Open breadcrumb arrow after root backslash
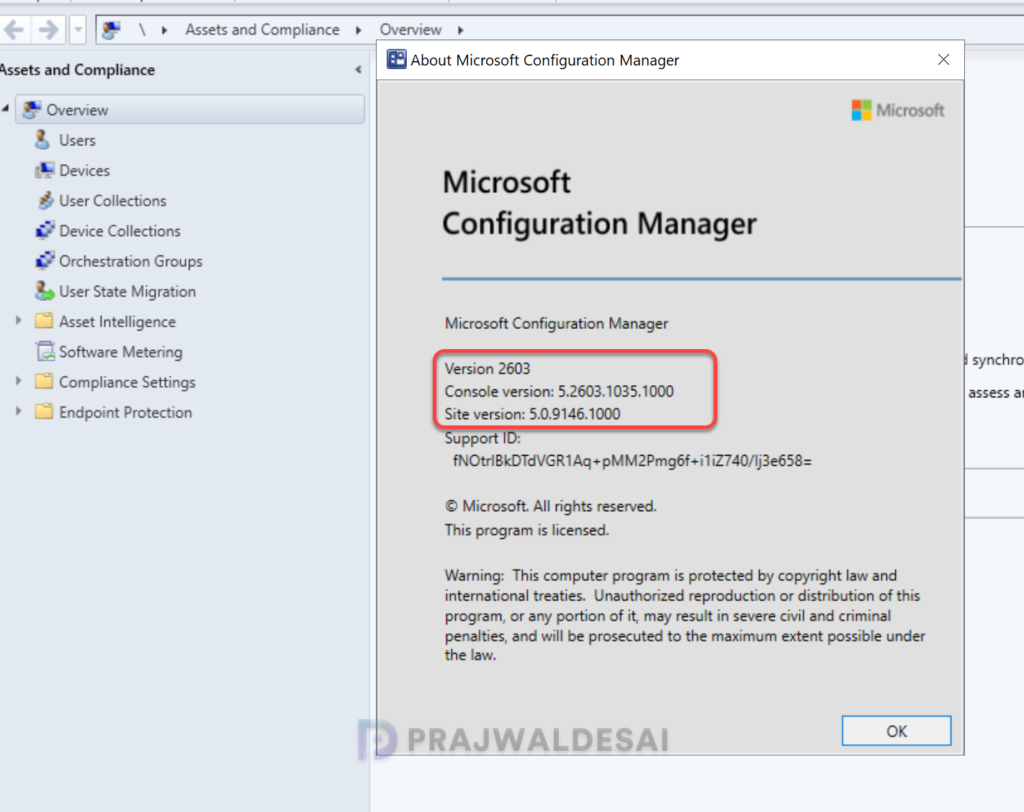This screenshot has height=812, width=1024. click(x=165, y=30)
